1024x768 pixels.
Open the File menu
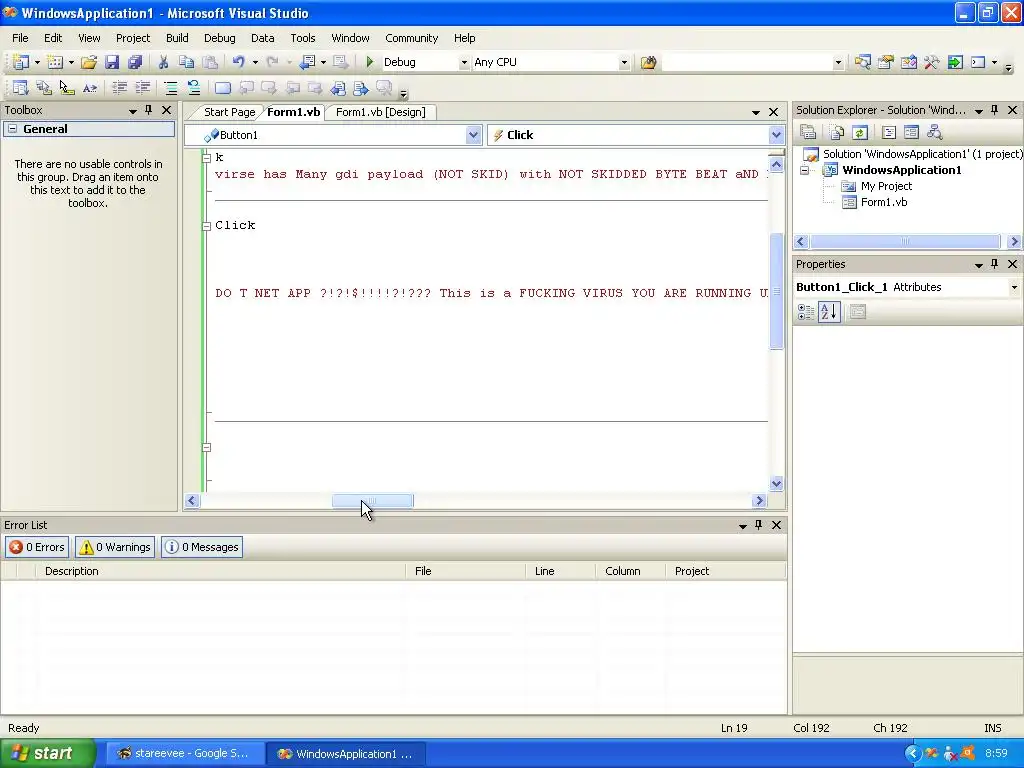pos(20,38)
